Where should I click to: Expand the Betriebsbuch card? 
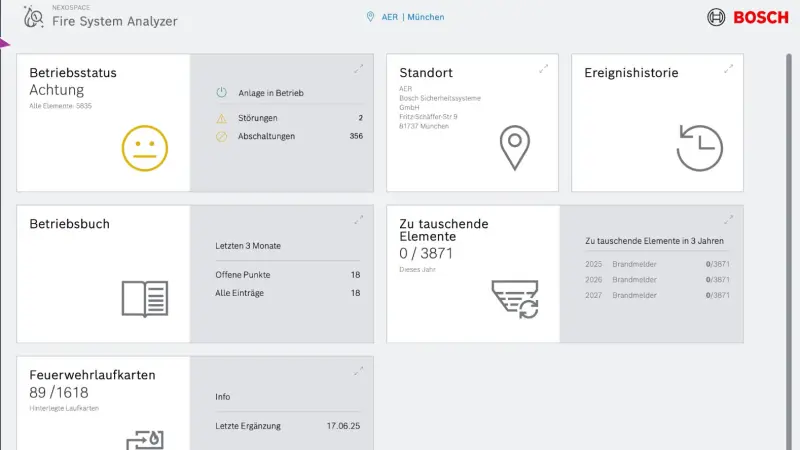358,220
